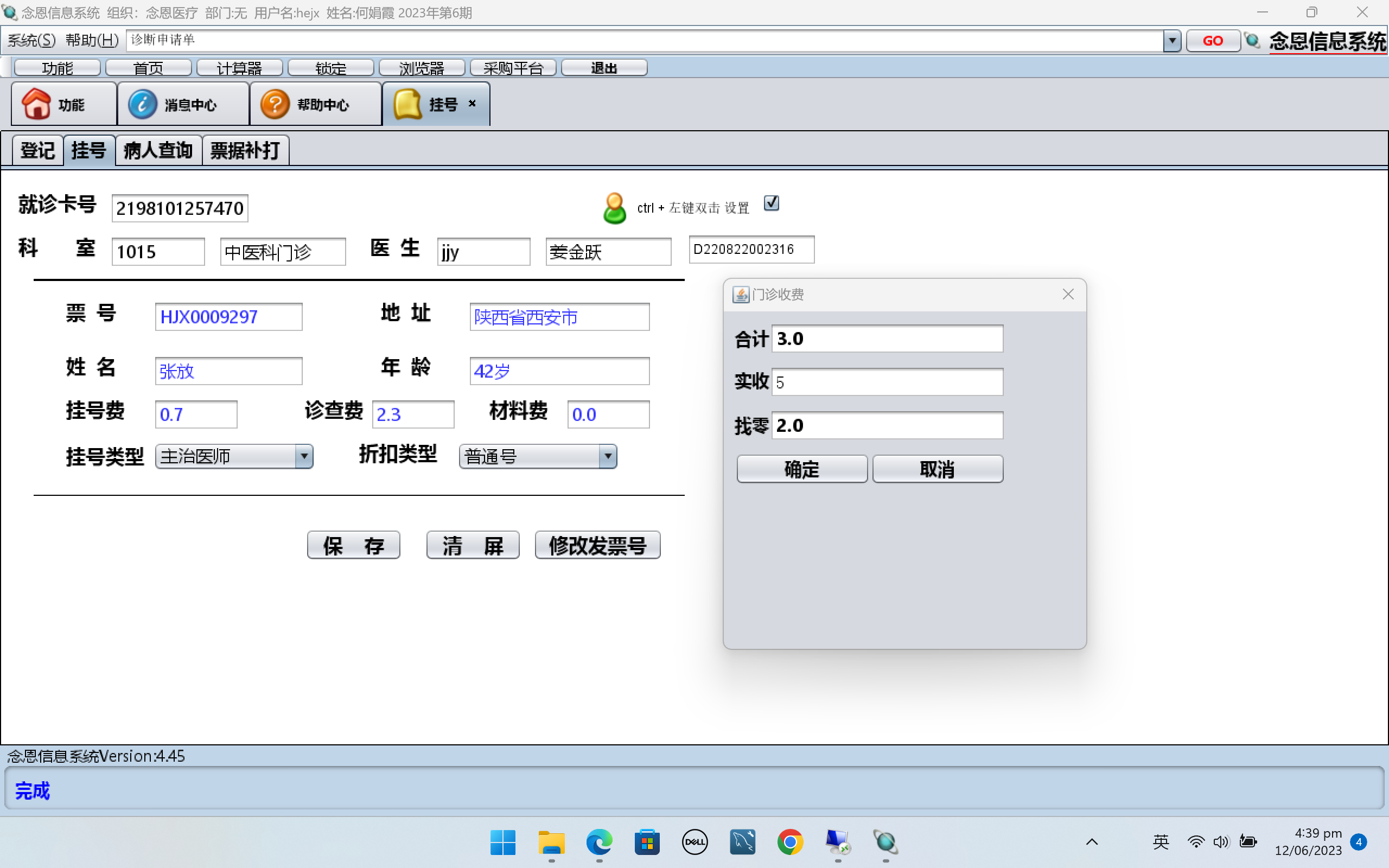Viewport: 1389px width, 868px height.
Task: Switch to the 病人查询 tab
Action: pyautogui.click(x=158, y=150)
